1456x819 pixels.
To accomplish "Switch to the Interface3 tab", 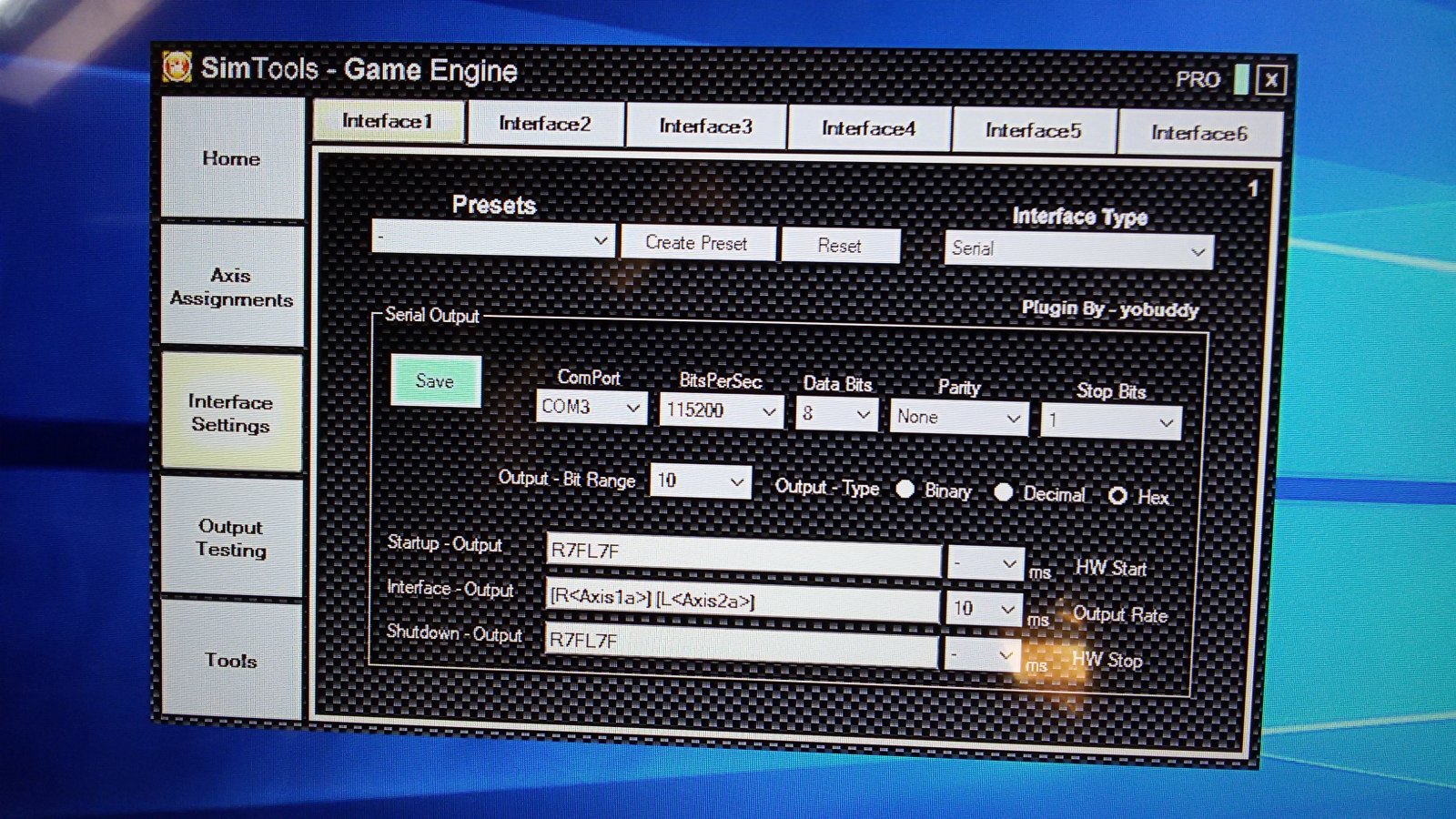I will [x=706, y=126].
